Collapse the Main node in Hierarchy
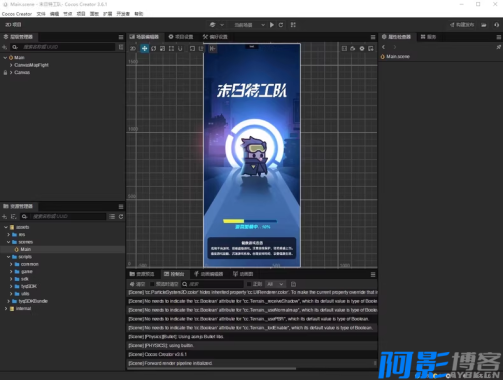Image resolution: width=503 pixels, height=380 pixels. pyautogui.click(x=5, y=58)
